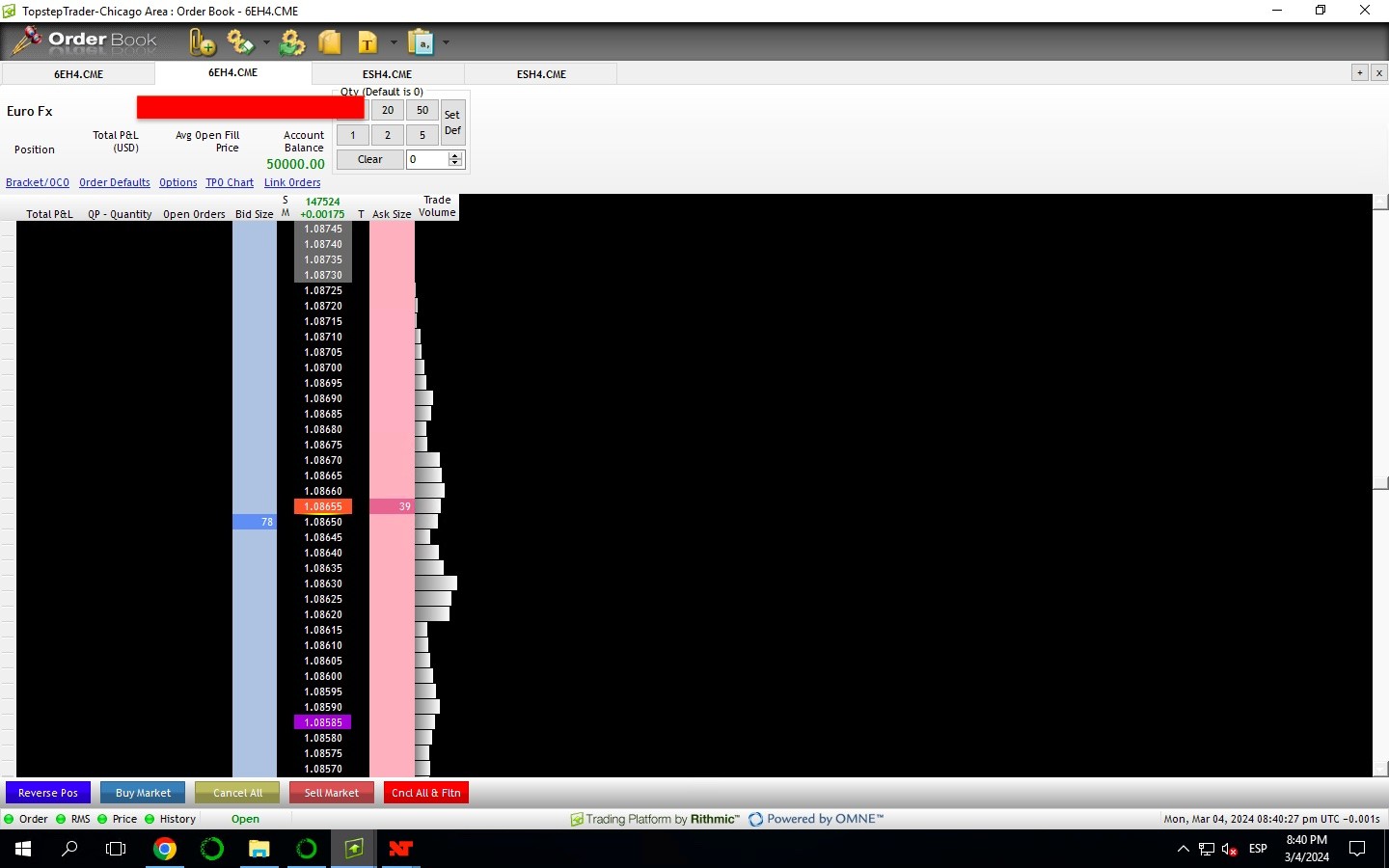Screen dimensions: 1389x868
Task: Open the Order Defaults link
Action: click(115, 182)
